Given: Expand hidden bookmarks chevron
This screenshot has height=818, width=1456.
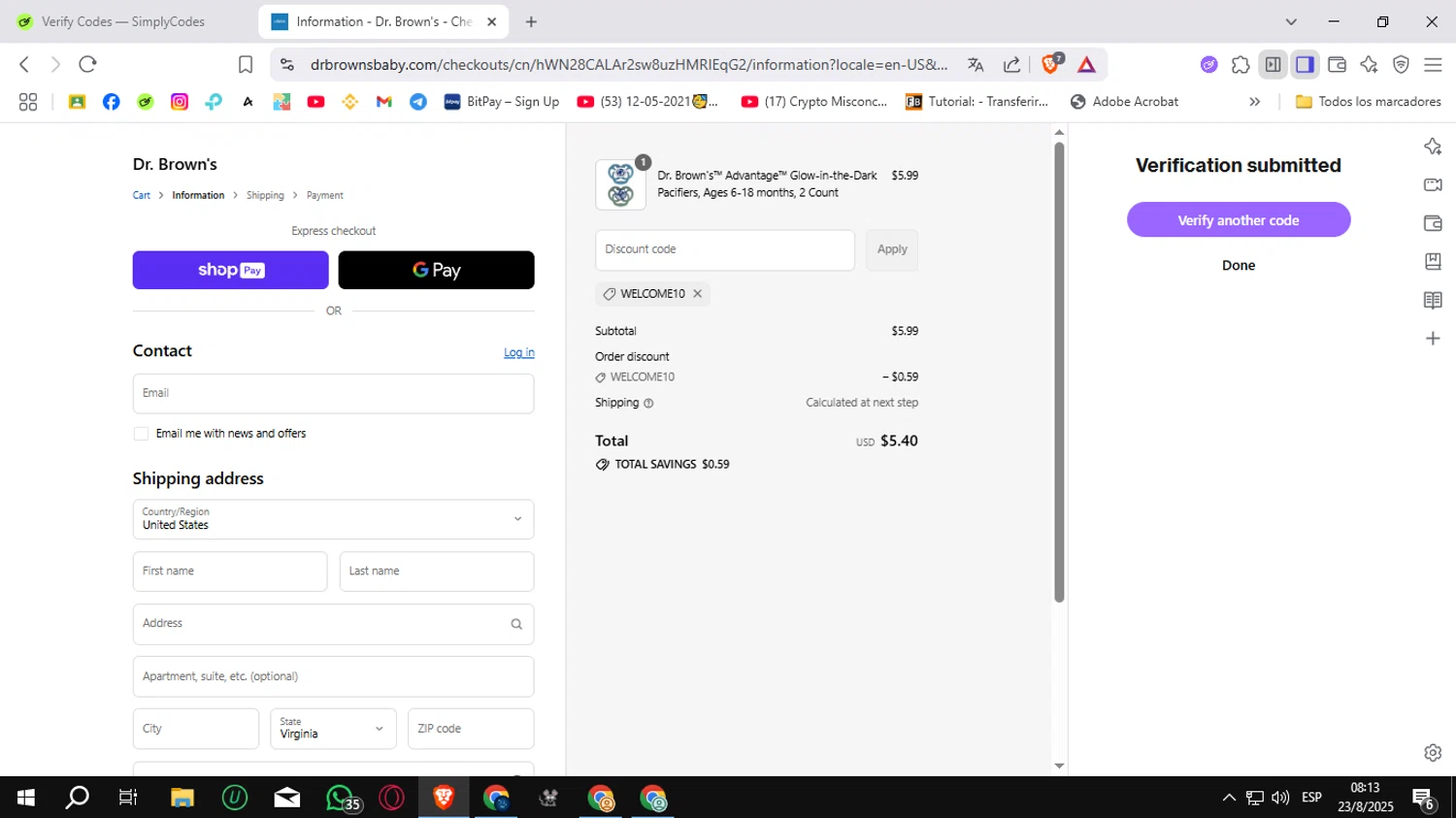Looking at the screenshot, I should coord(1254,101).
